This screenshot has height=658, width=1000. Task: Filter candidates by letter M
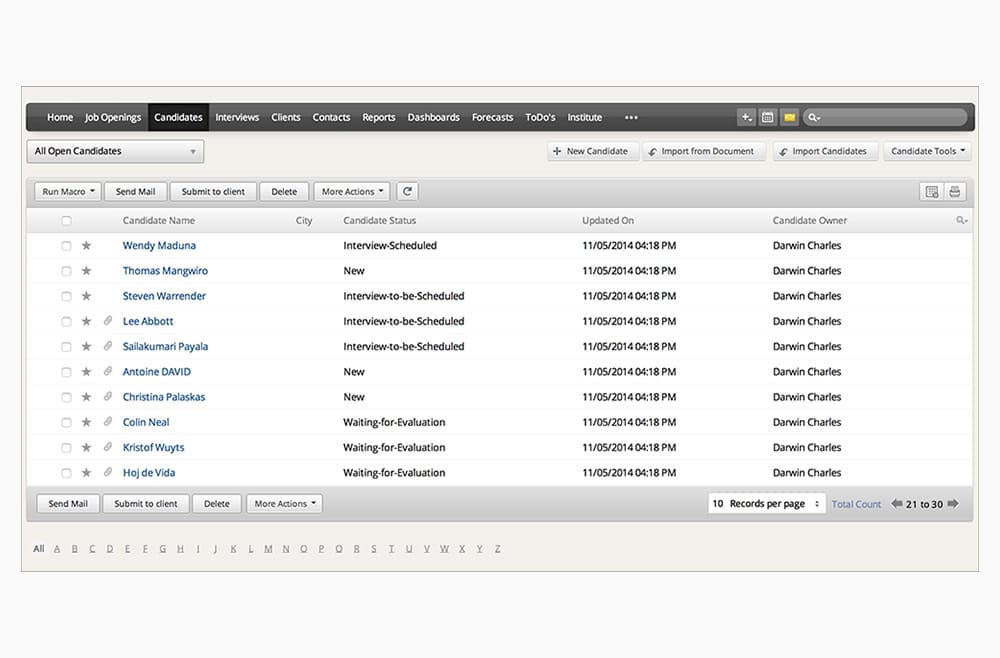tap(268, 549)
